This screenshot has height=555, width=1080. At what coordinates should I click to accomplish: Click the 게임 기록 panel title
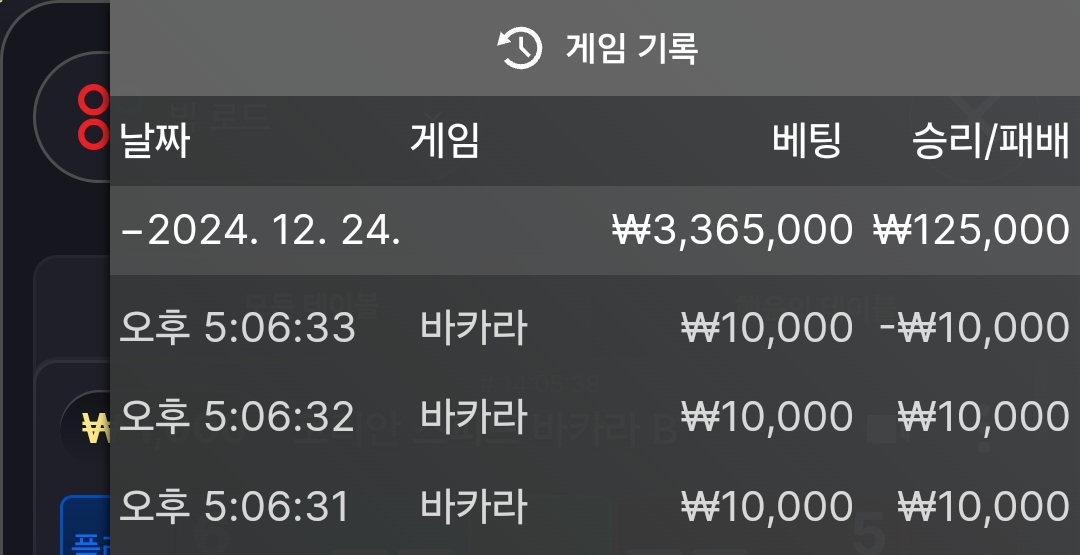632,48
